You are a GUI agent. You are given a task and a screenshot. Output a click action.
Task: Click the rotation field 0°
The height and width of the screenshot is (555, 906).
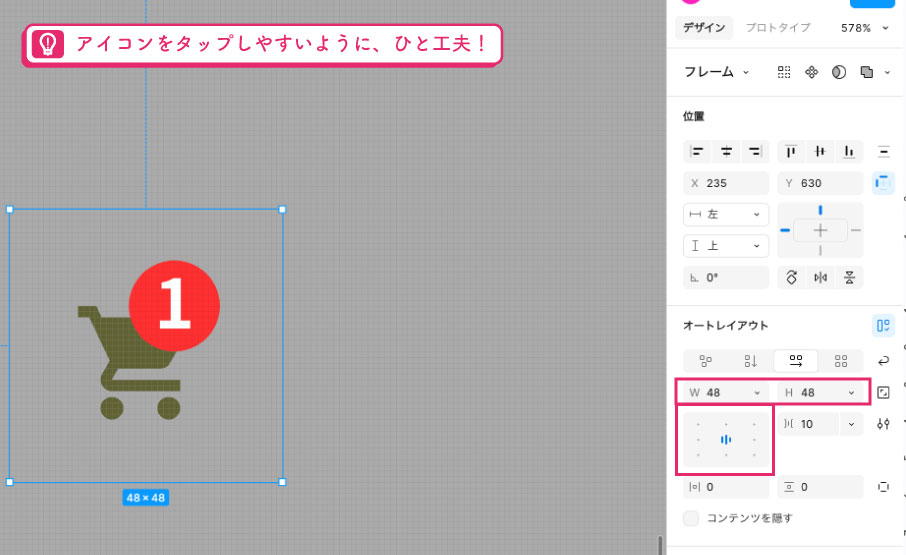click(x=726, y=277)
